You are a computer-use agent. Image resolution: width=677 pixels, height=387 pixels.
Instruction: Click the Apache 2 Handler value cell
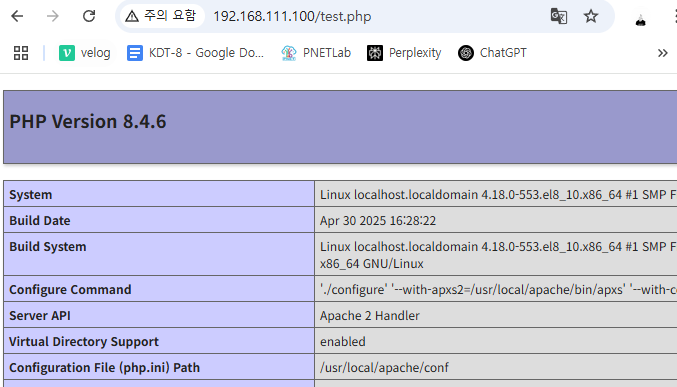[x=496, y=315]
